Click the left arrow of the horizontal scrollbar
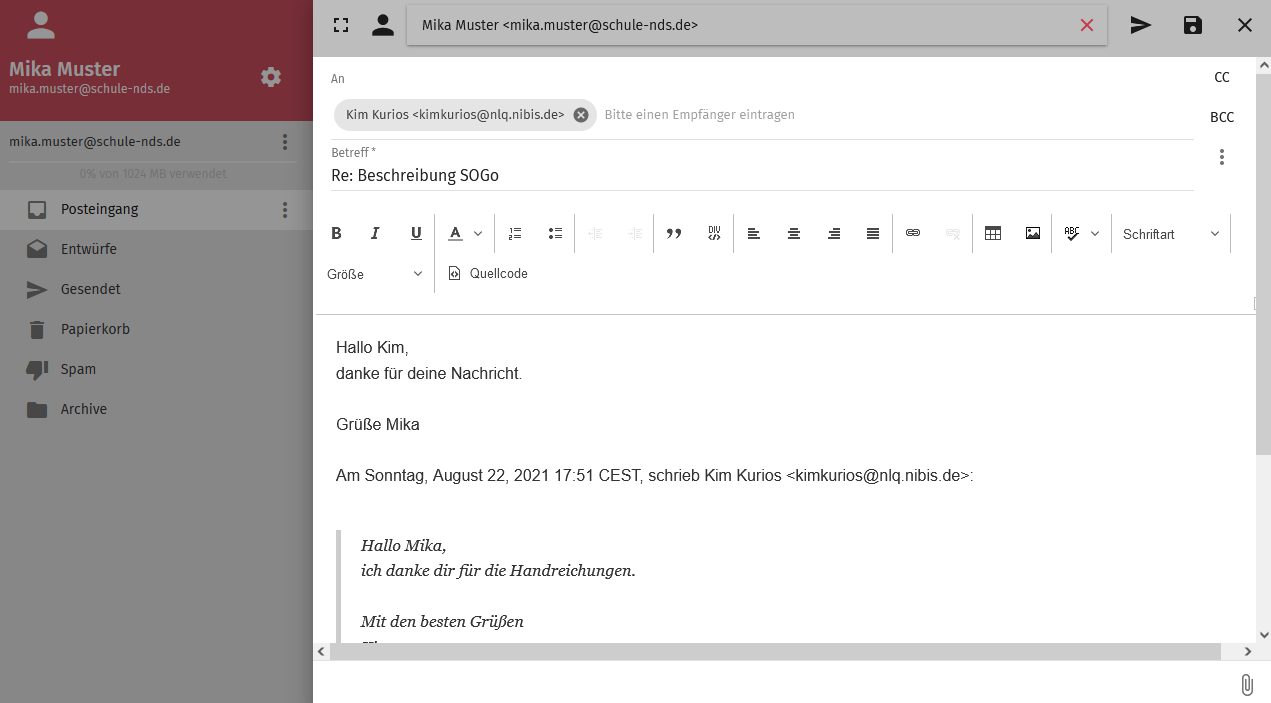 point(321,651)
